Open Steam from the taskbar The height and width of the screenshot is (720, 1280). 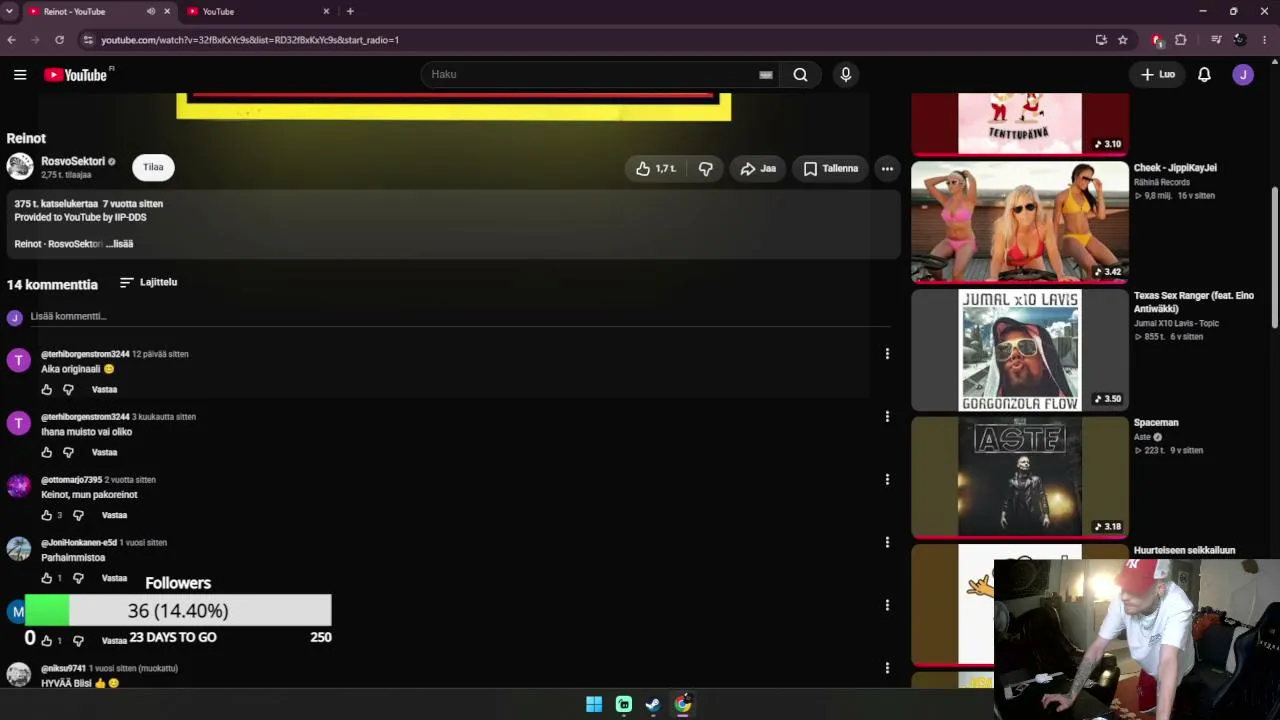point(653,705)
